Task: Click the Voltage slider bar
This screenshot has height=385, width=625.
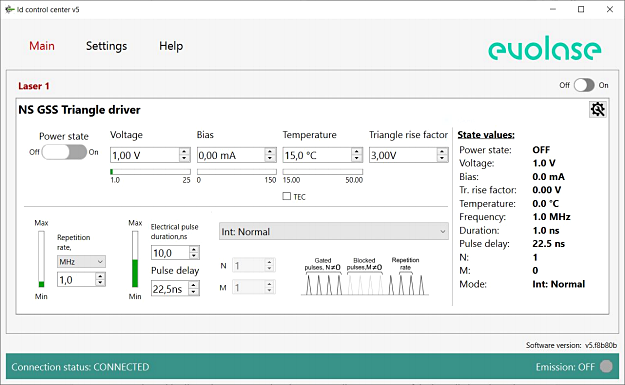Action: [151, 172]
